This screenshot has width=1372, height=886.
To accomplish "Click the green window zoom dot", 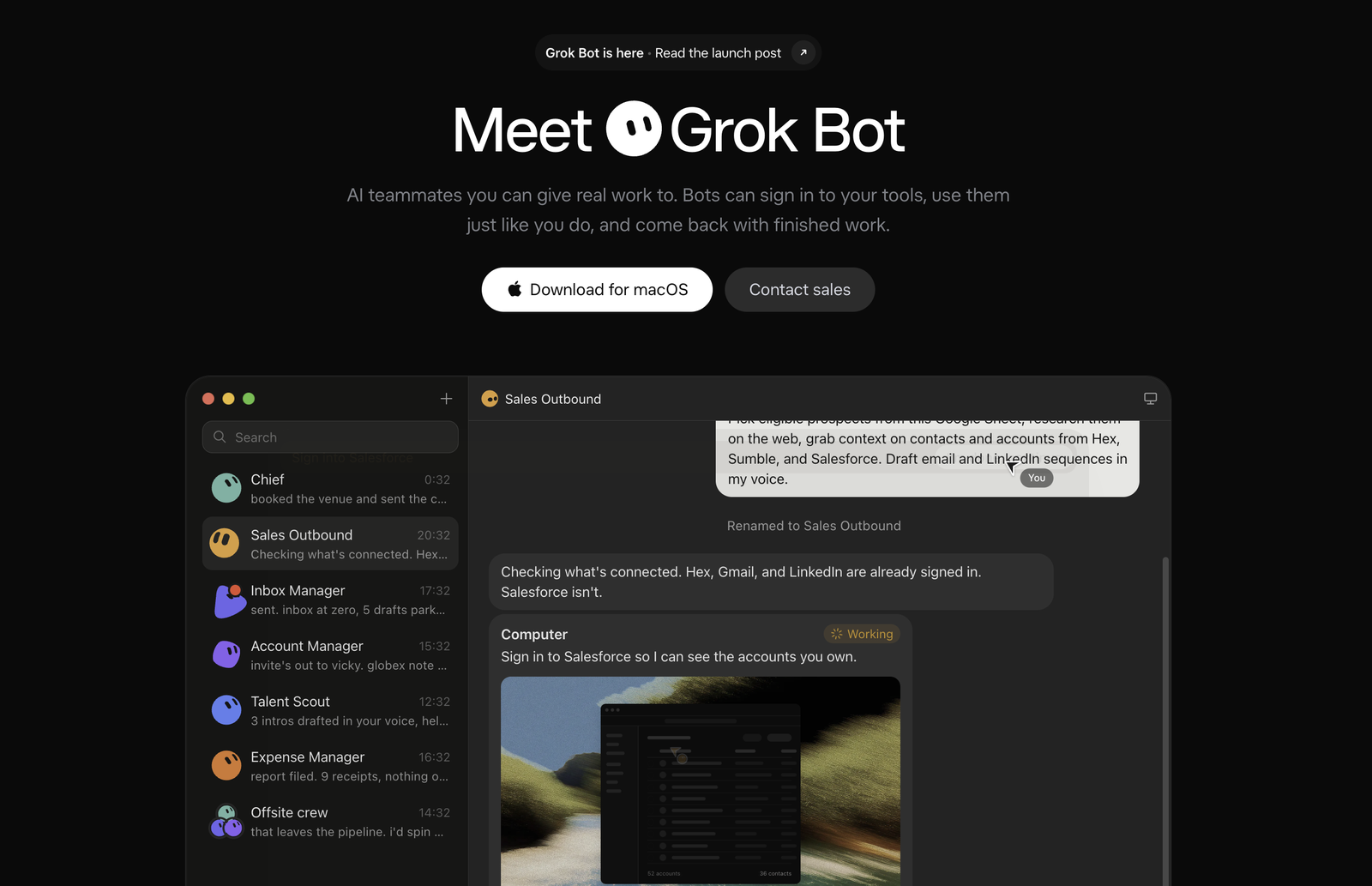I will tap(249, 399).
